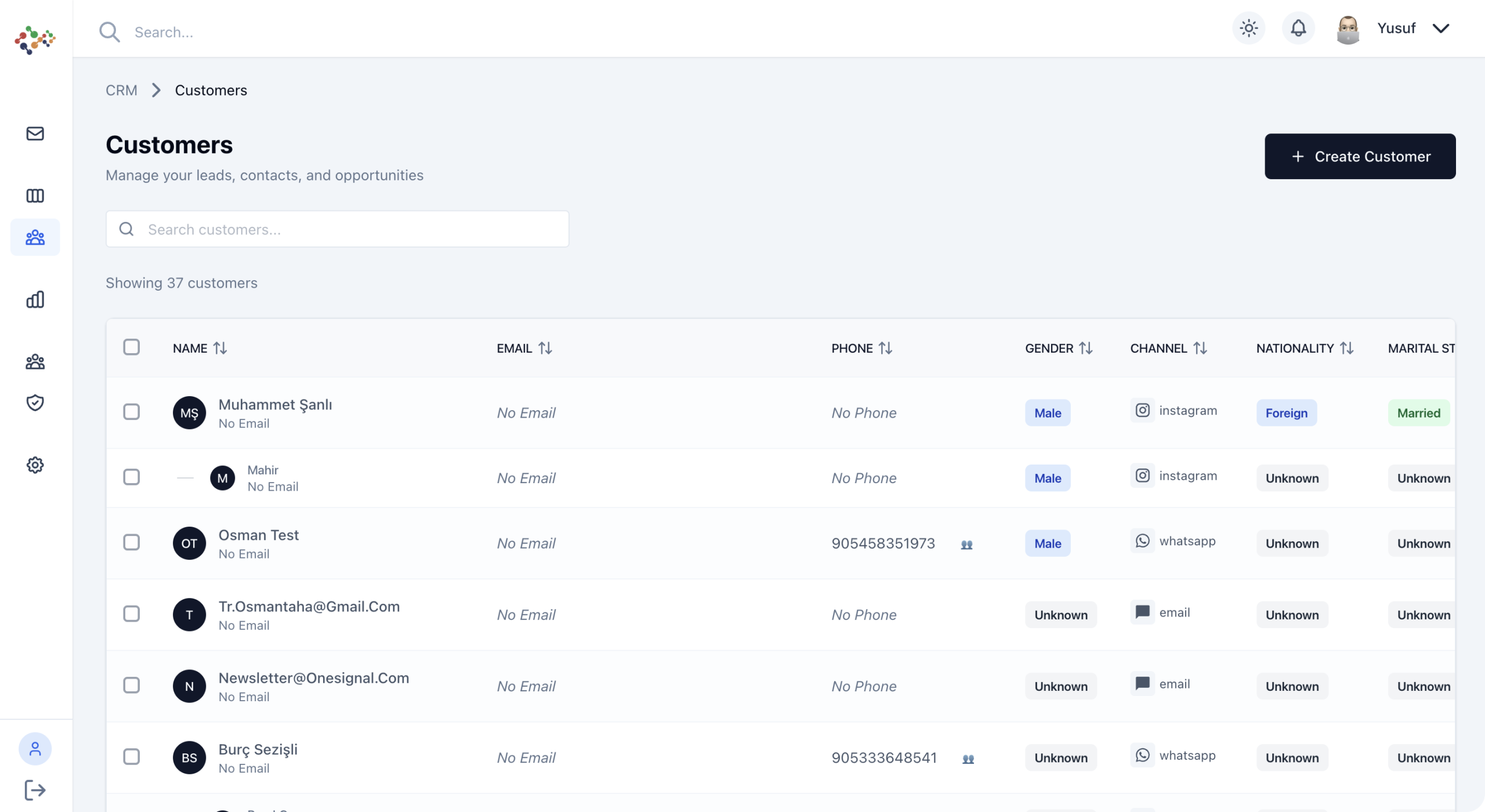Open the inbox mail icon in sidebar
This screenshot has width=1485, height=812.
click(x=35, y=133)
